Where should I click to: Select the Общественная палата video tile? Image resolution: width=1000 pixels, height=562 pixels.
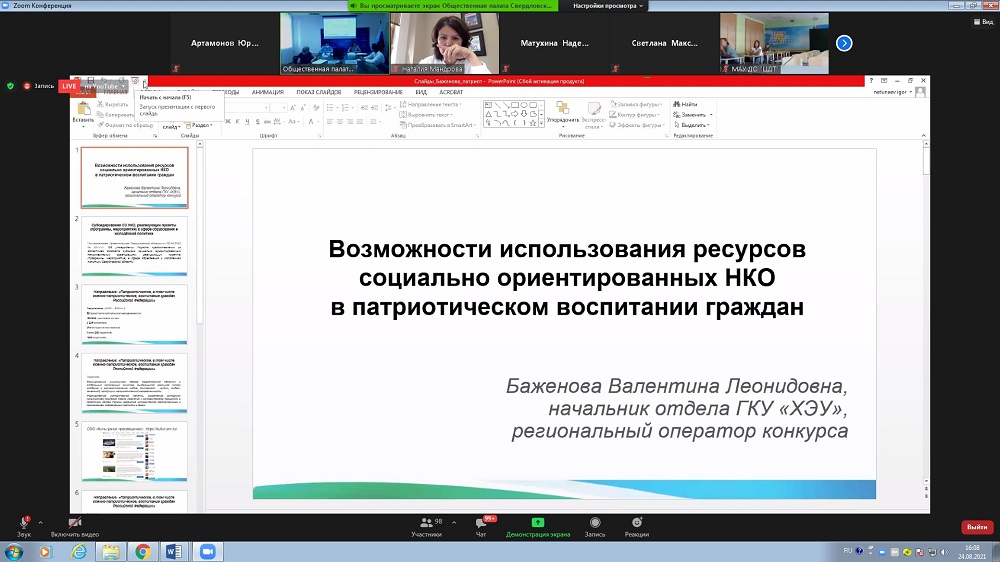tap(335, 43)
